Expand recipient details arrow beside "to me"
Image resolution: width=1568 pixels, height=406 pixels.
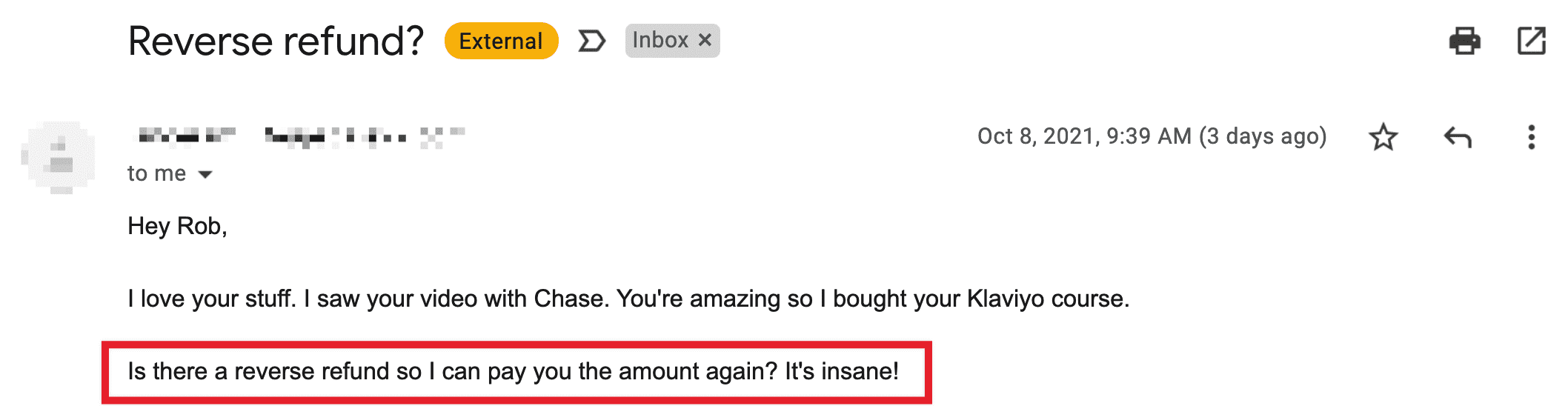click(x=205, y=175)
